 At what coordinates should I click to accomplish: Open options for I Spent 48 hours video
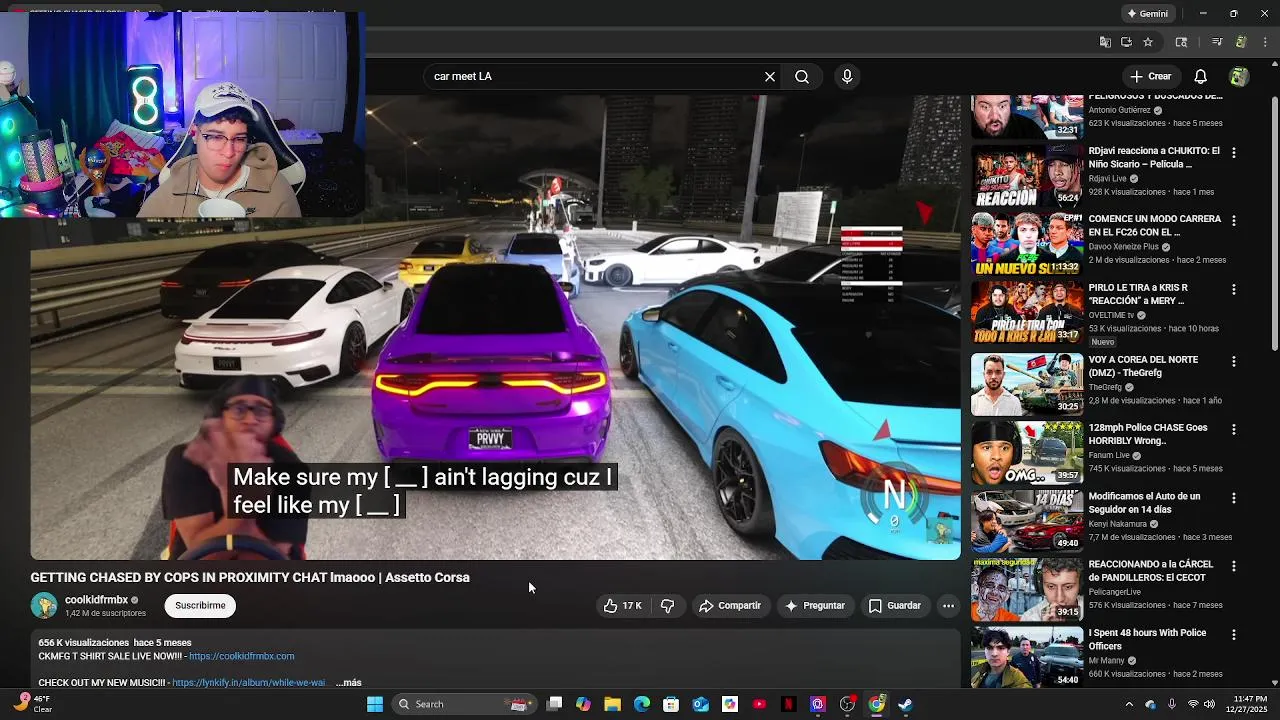pyautogui.click(x=1234, y=635)
